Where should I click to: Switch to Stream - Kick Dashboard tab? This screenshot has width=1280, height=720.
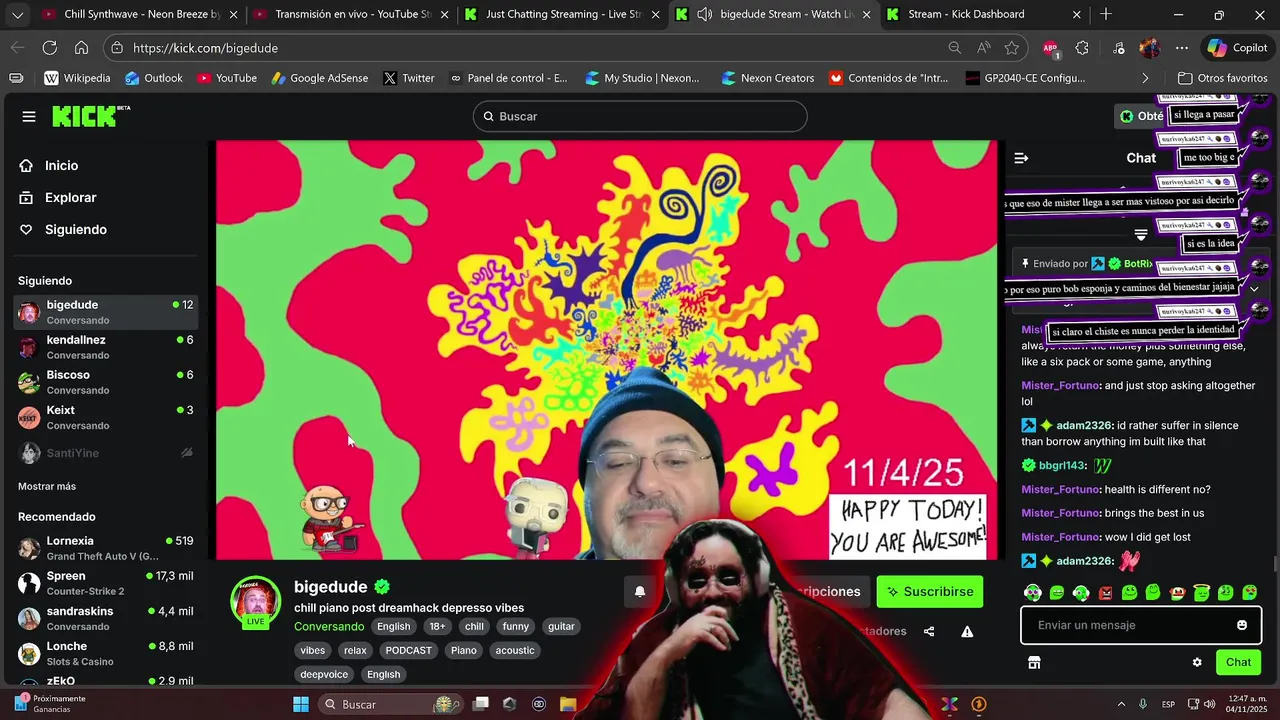click(984, 15)
